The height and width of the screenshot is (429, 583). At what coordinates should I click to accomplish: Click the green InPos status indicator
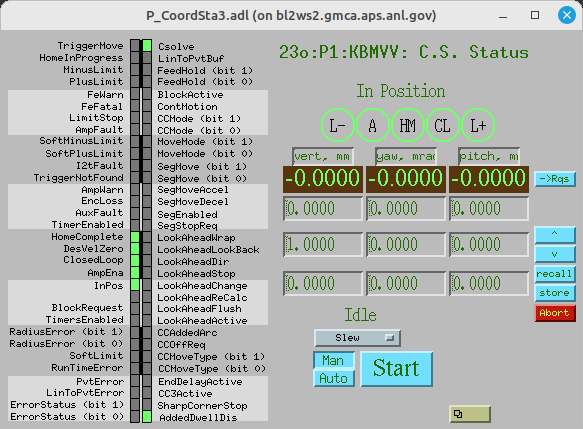[x=135, y=285]
